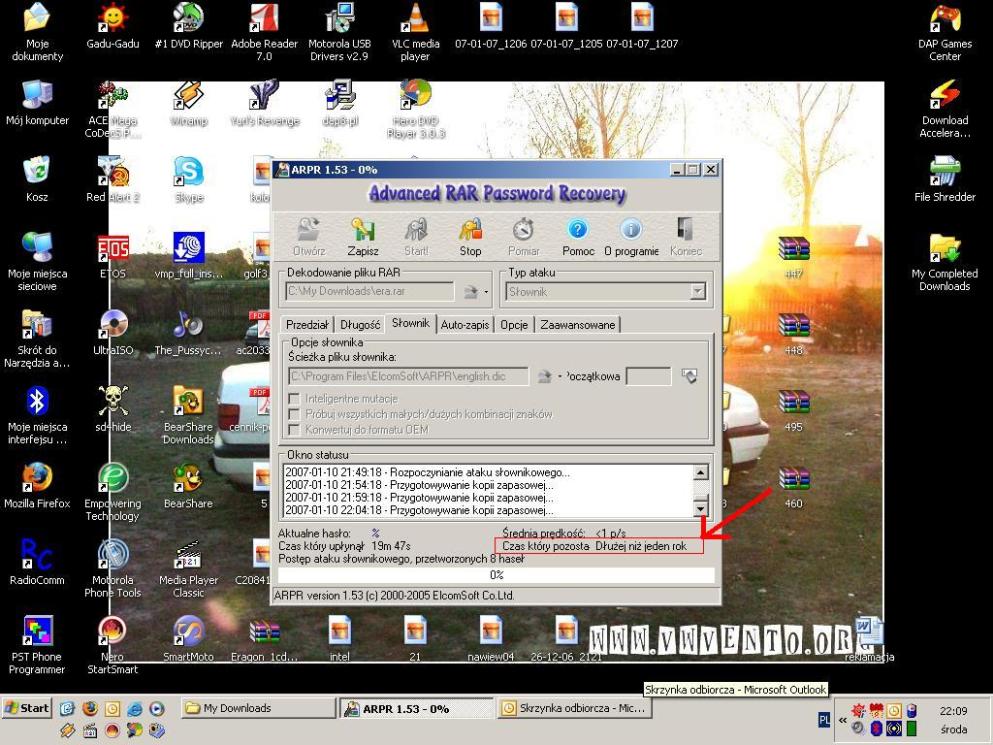Click the początkowa start line field
This screenshot has width=993, height=745.
(x=648, y=376)
